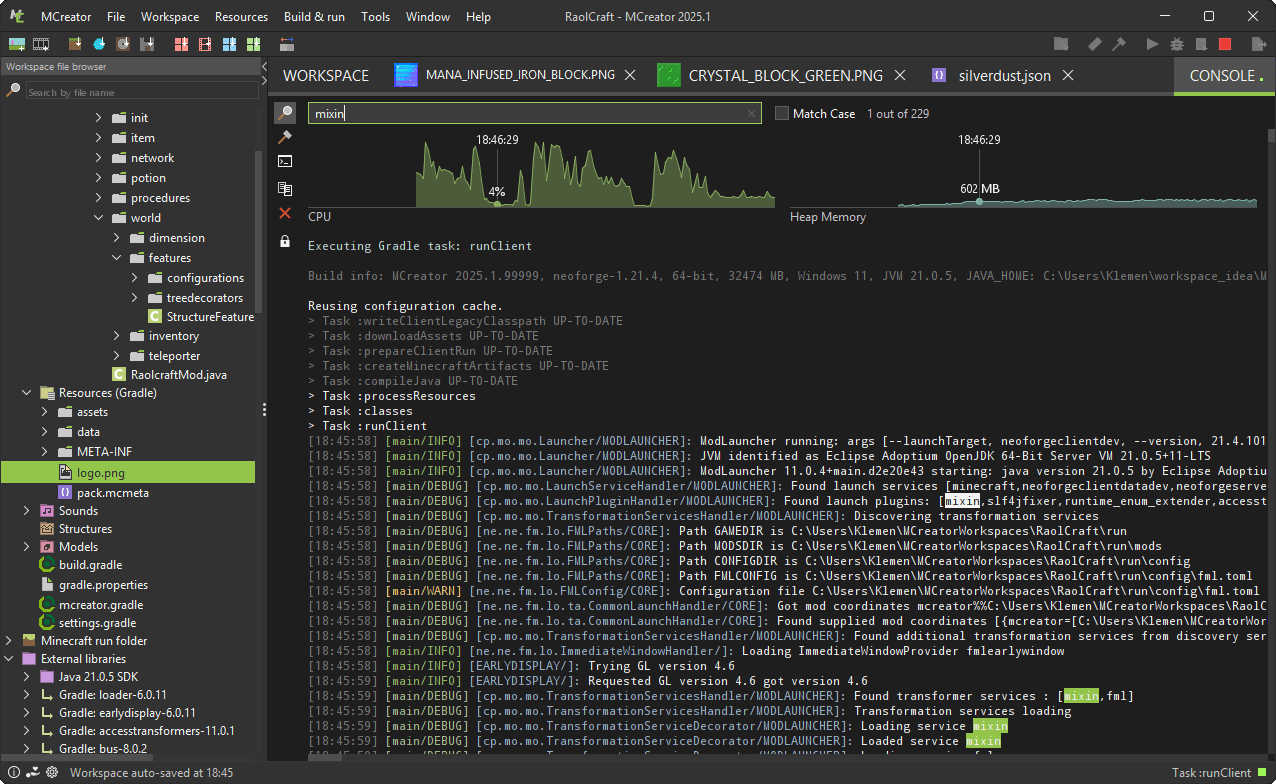Collapse the workspace file browser left arrow
This screenshot has width=1276, height=784.
[x=265, y=68]
